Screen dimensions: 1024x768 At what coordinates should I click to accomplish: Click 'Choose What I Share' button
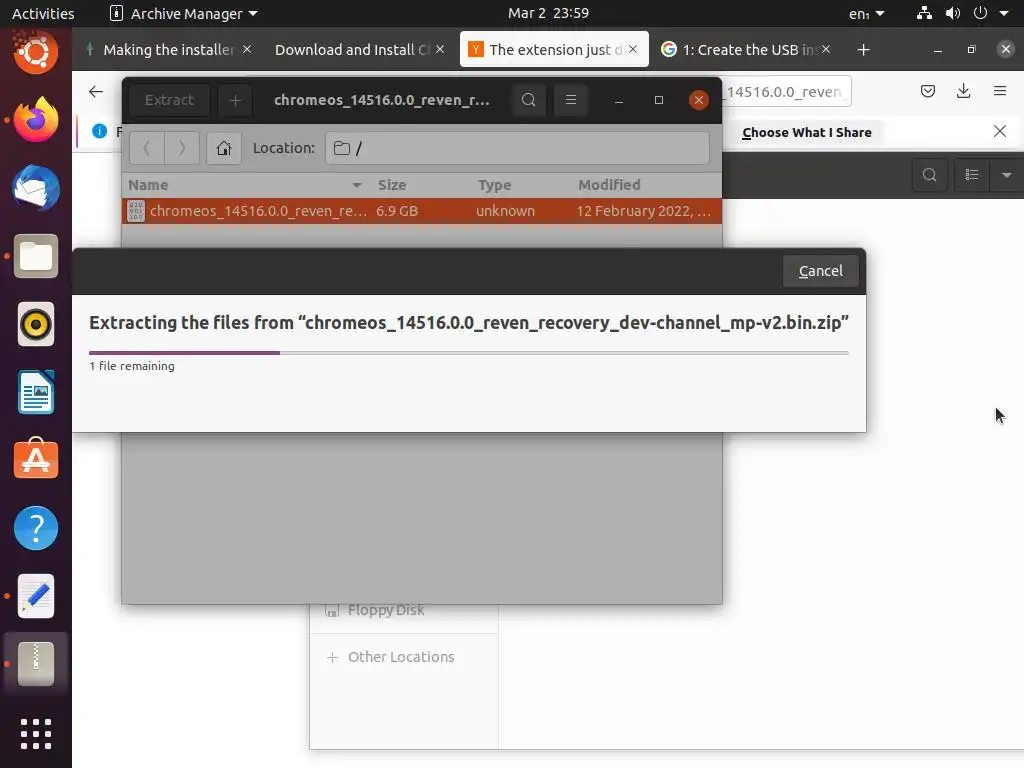(807, 133)
